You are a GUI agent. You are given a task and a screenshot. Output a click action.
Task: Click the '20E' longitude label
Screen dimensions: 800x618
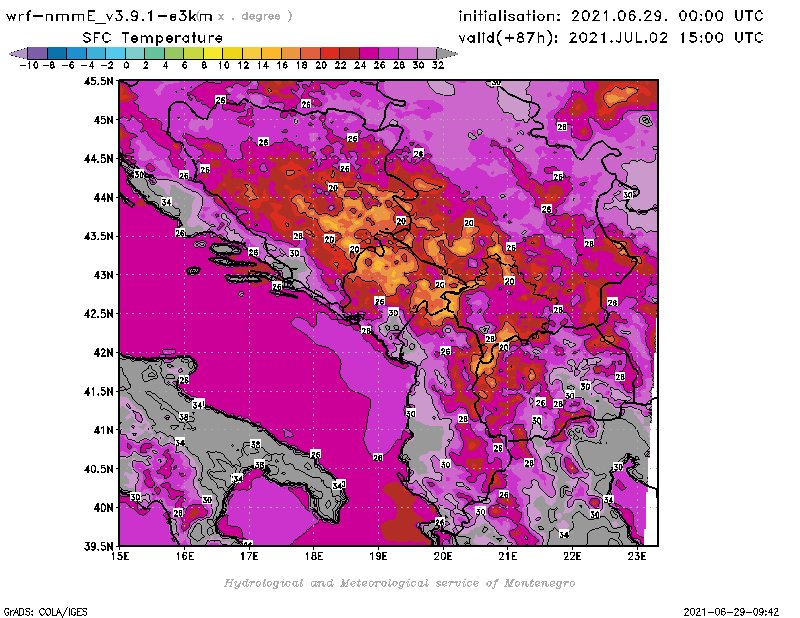coord(443,556)
